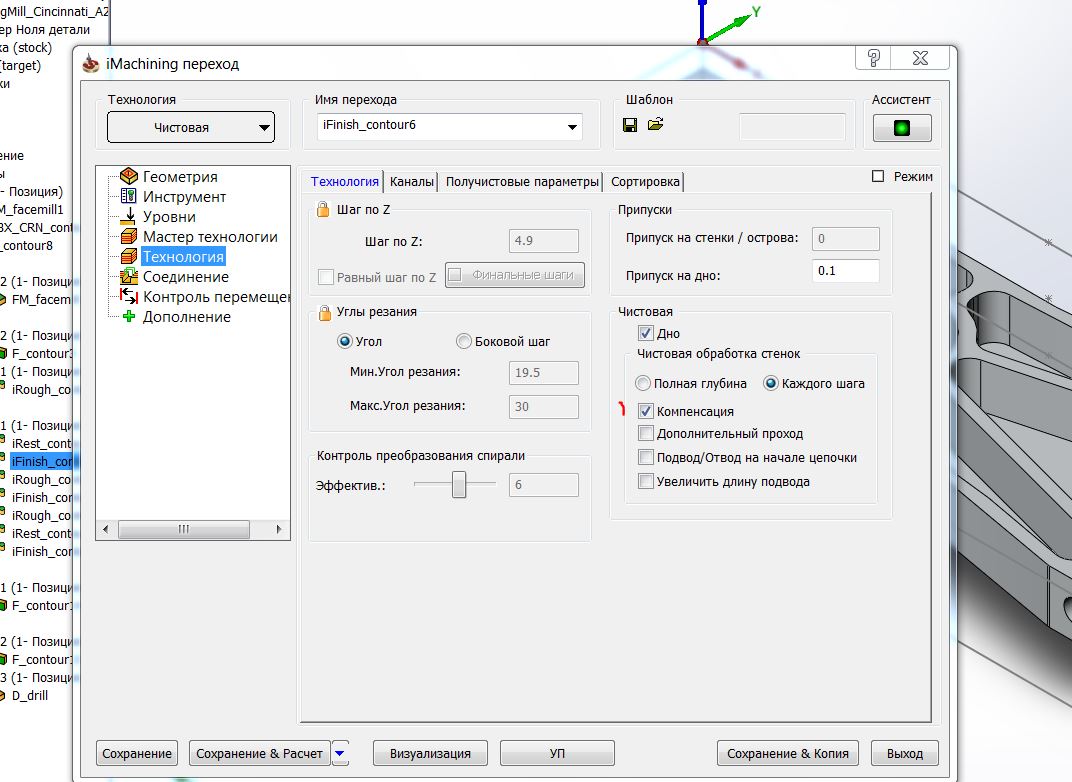
Task: Switch to the Сортировка tab
Action: 645,182
